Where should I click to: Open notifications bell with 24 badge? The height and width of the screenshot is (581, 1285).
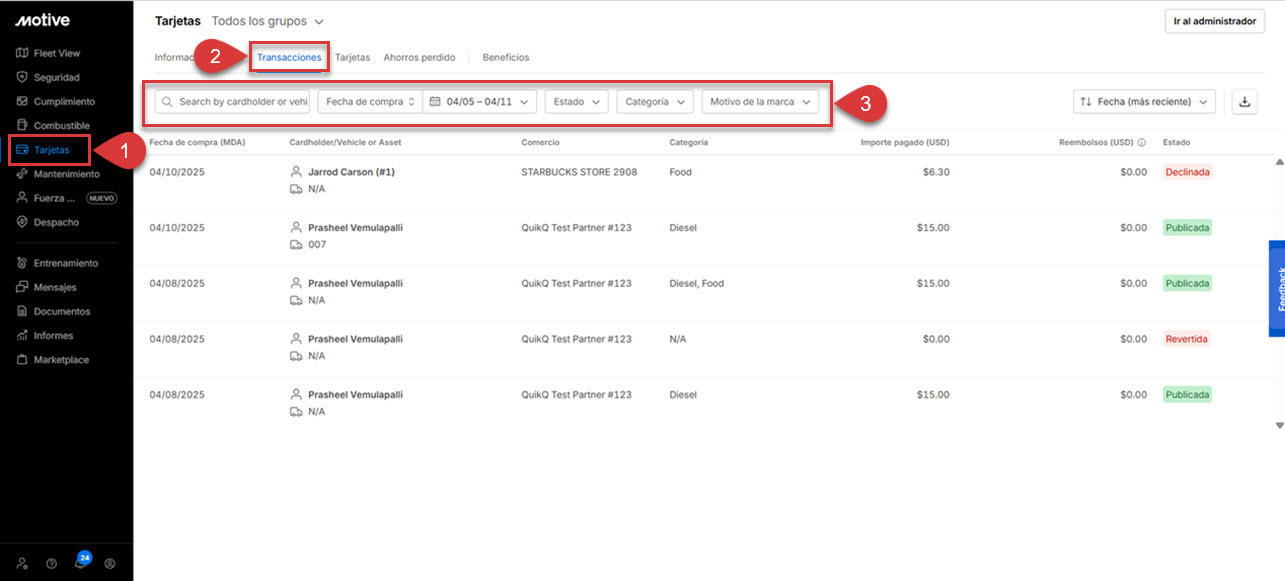(80, 563)
